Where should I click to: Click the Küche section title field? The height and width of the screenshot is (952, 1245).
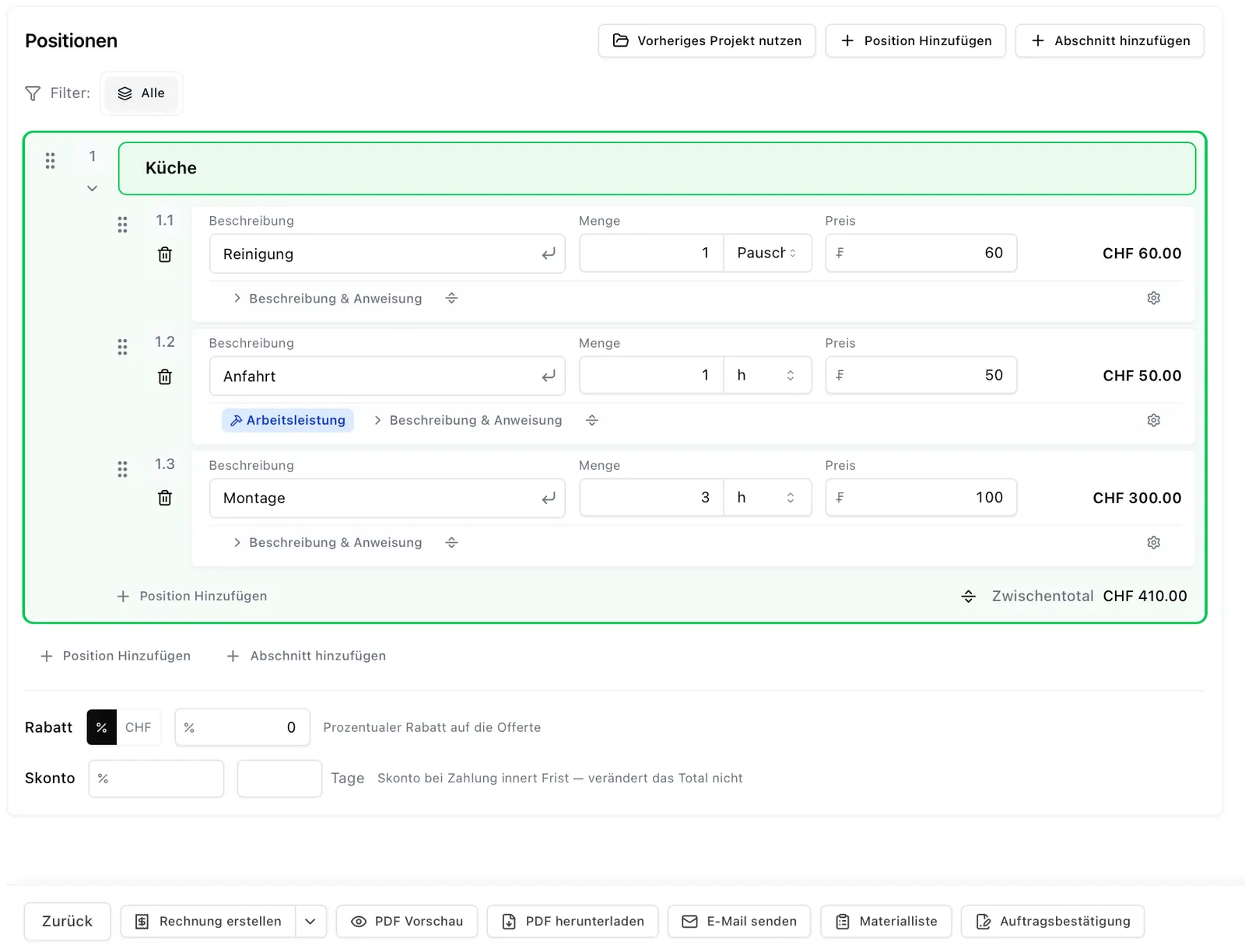point(657,168)
